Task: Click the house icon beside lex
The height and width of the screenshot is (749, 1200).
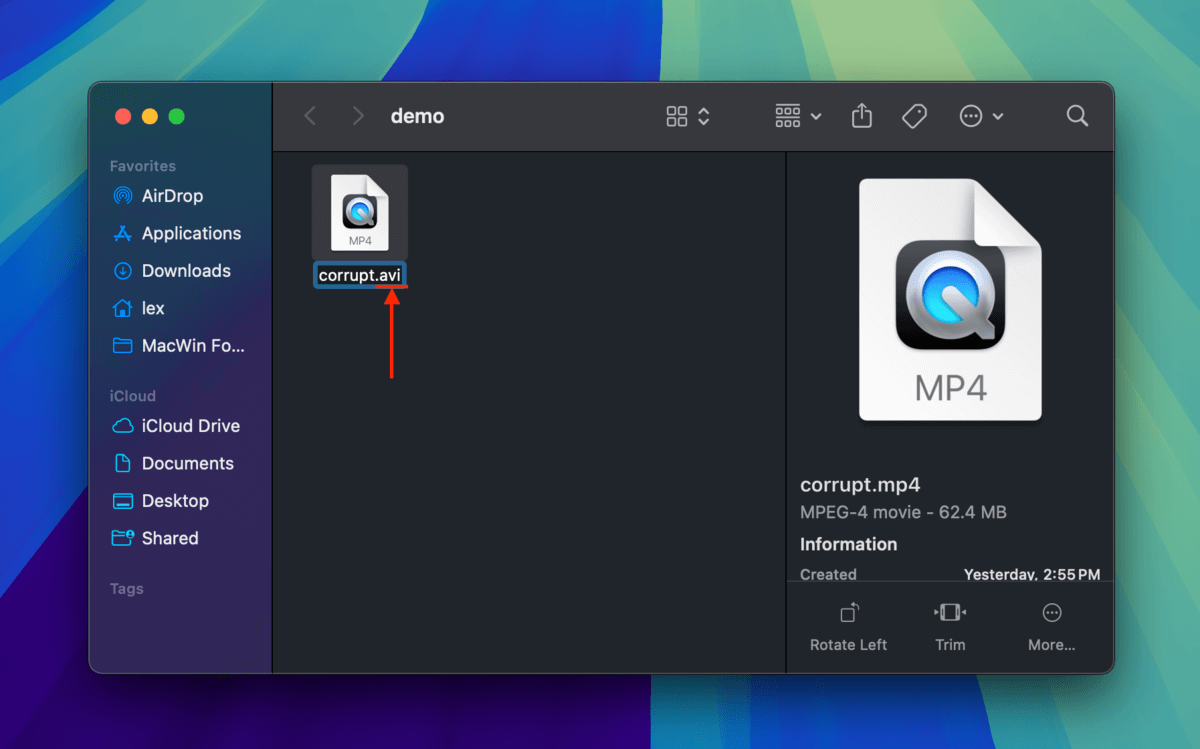Action: (x=123, y=308)
